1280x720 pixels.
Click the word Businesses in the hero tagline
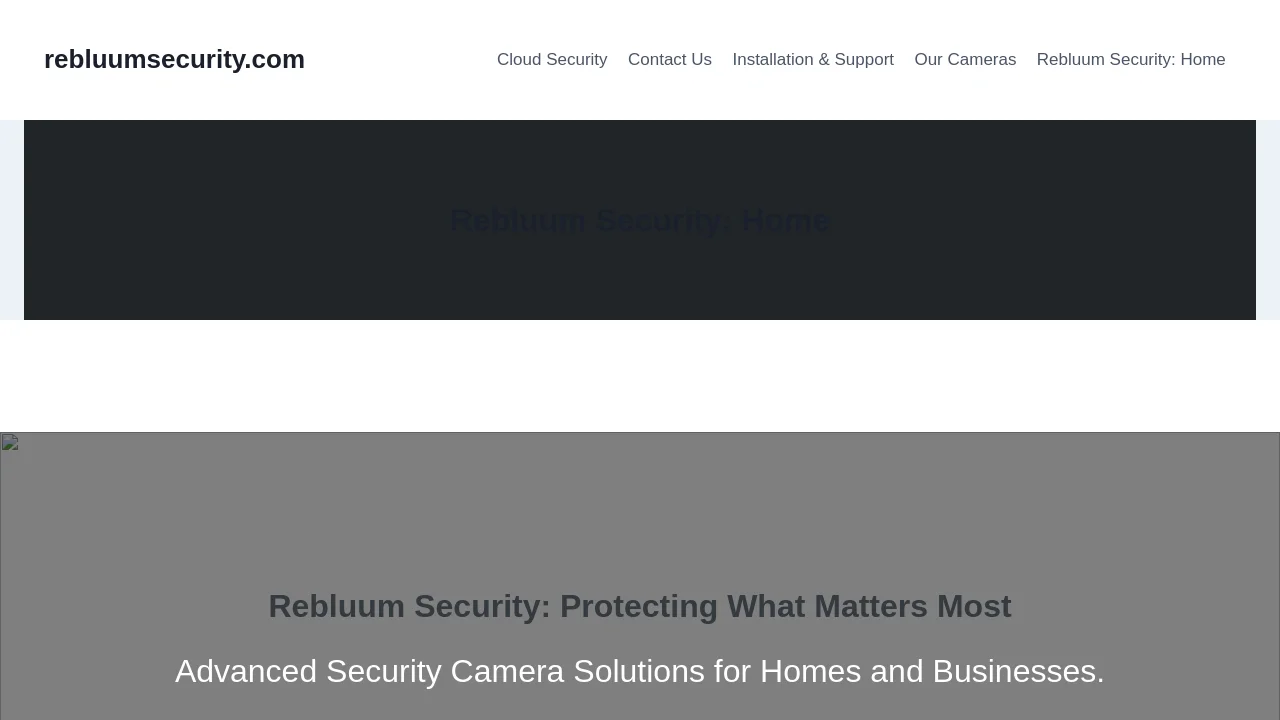(1018, 671)
